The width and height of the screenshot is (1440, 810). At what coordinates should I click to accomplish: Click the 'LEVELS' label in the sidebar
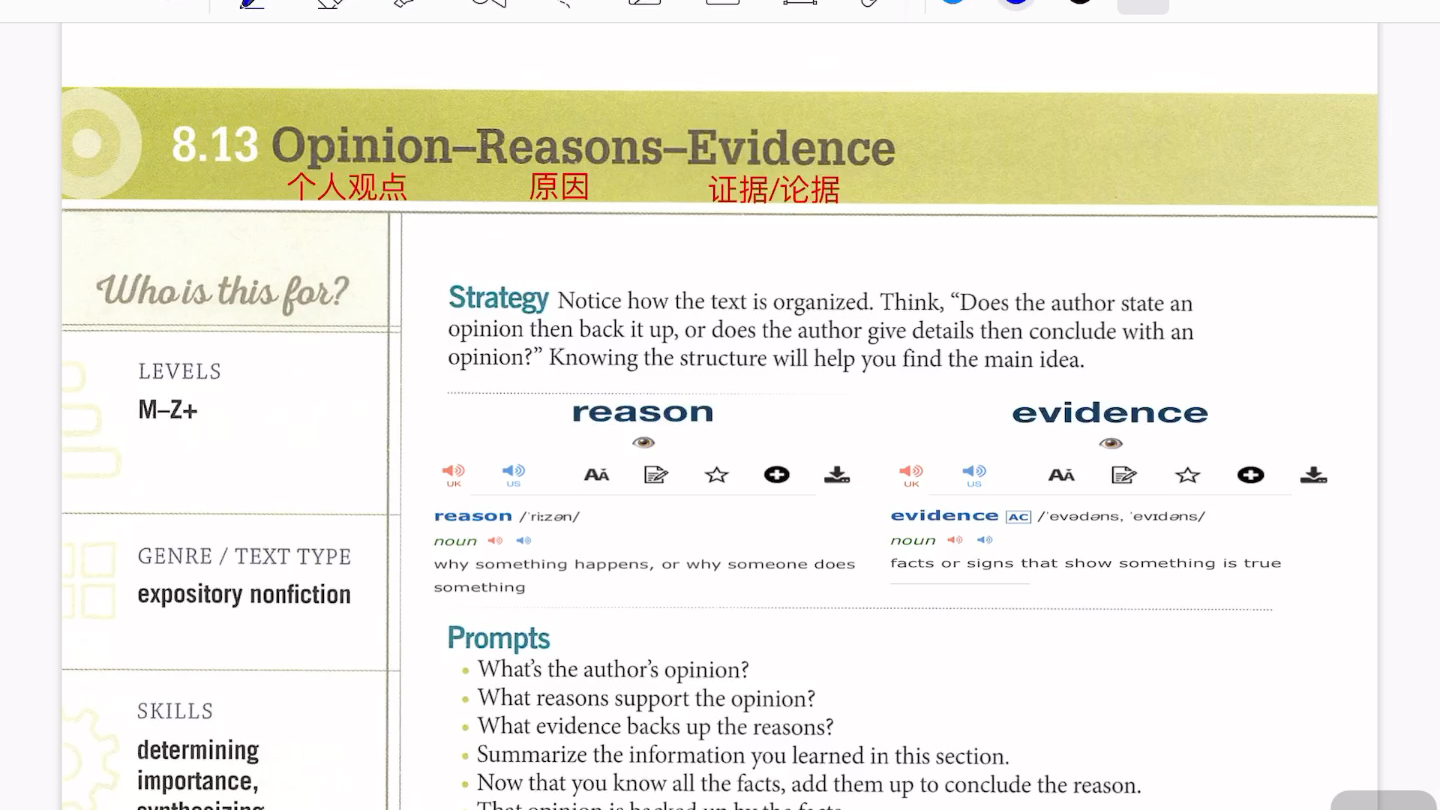tap(180, 371)
